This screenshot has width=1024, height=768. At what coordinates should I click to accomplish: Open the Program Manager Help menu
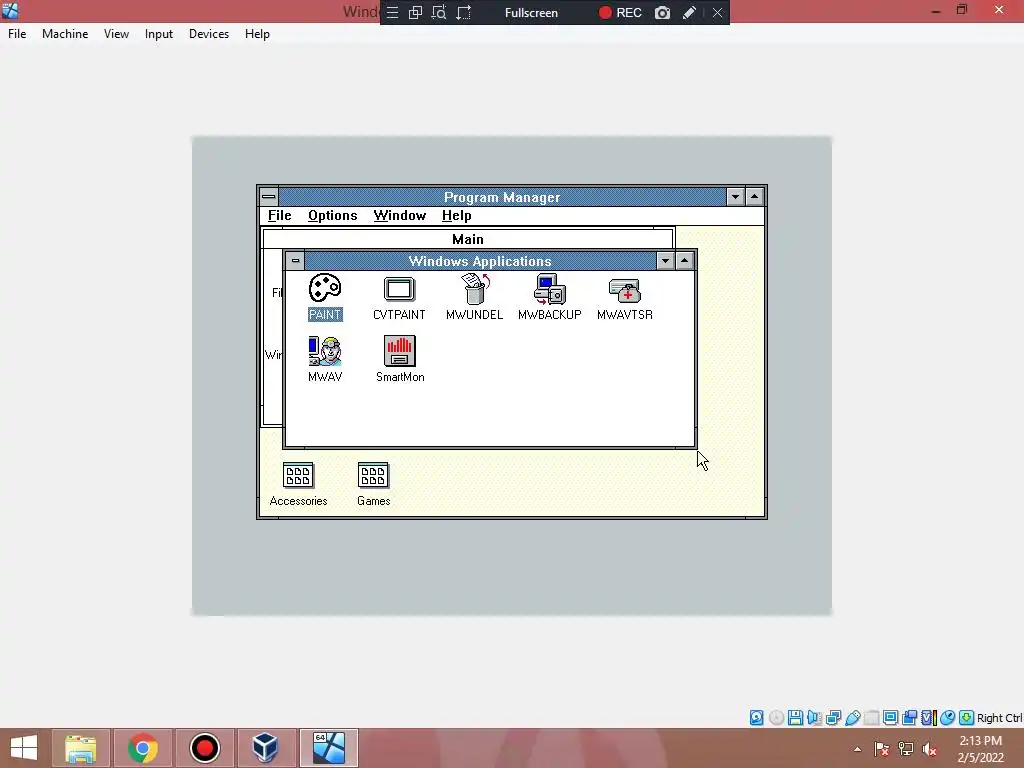[x=456, y=216]
